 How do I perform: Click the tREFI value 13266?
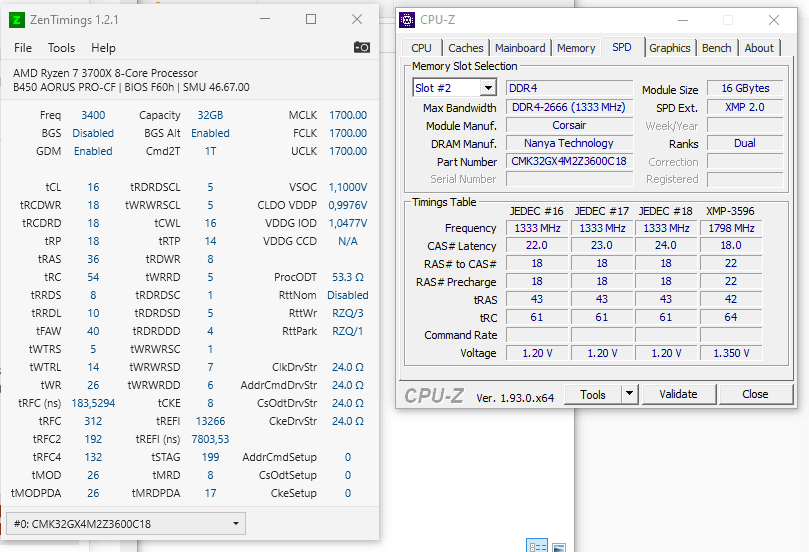(x=210, y=421)
